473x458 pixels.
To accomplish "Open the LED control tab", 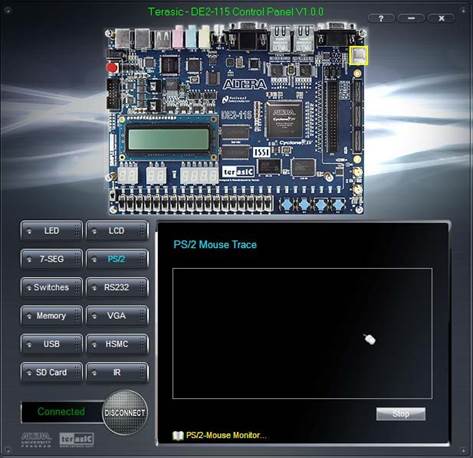I will coord(51,231).
